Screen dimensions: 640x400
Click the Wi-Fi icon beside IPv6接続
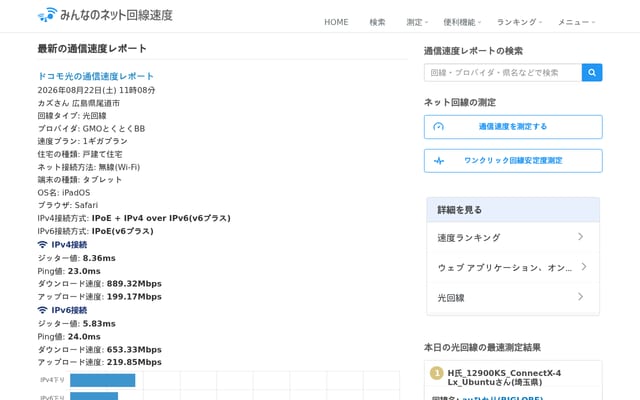point(42,310)
